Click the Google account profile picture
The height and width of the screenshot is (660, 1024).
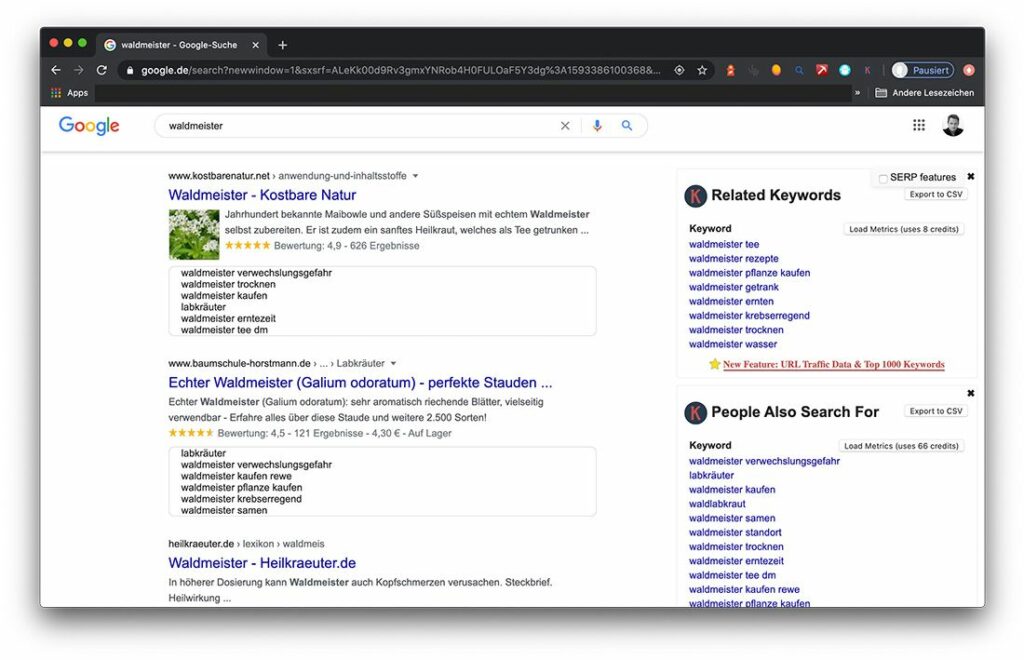(x=953, y=124)
